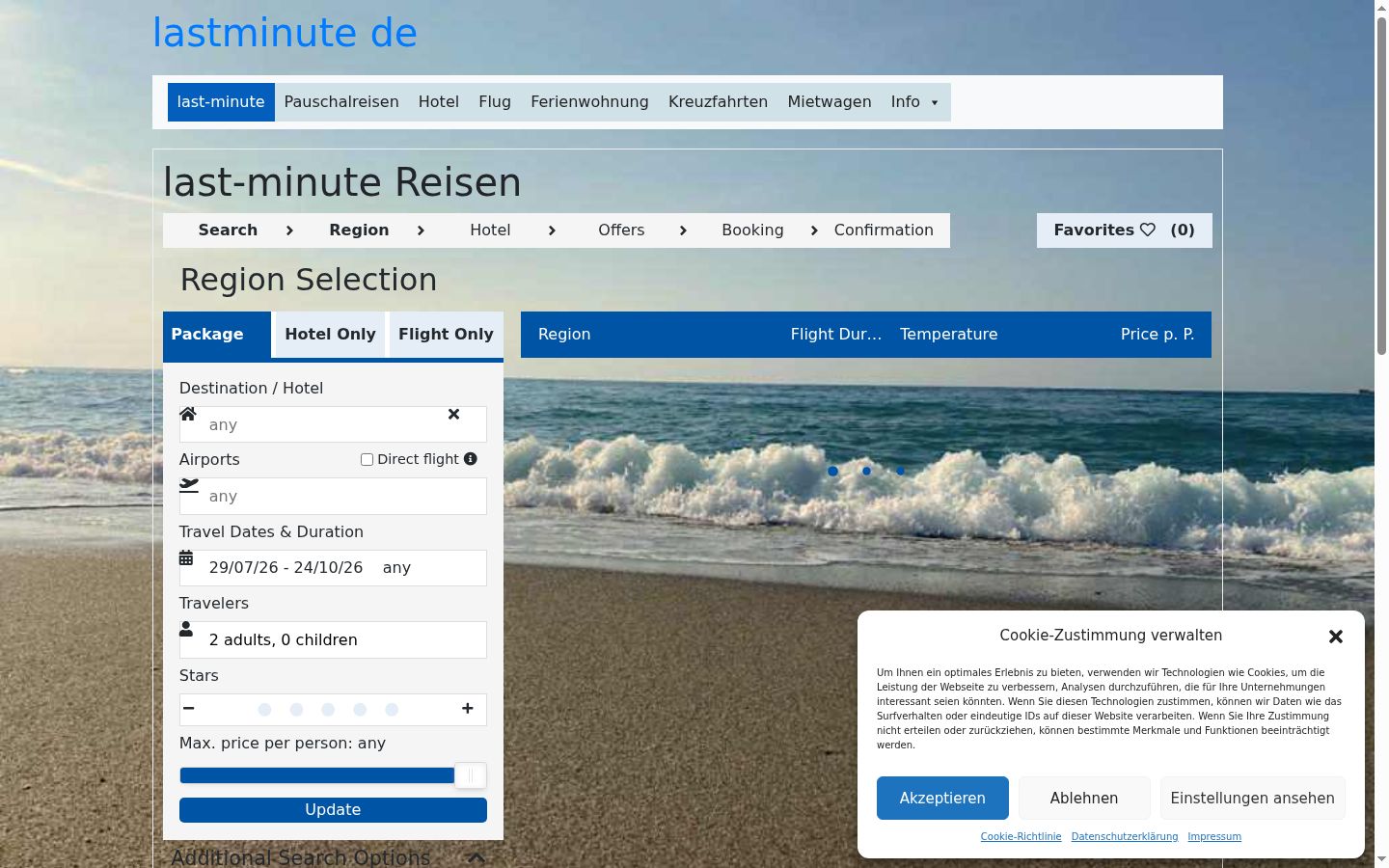Expand the Info menu dropdown

[x=915, y=102]
